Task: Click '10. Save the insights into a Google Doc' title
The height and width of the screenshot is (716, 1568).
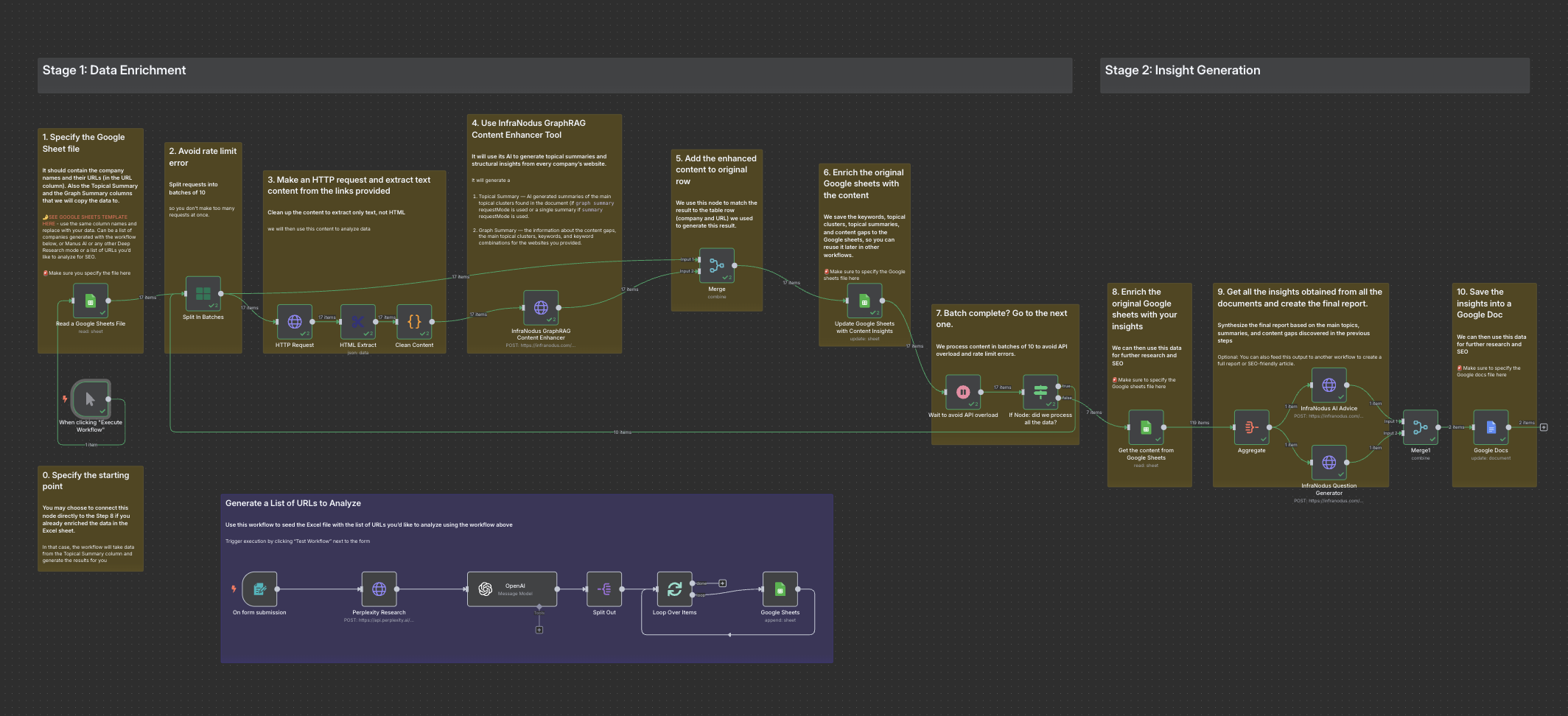Action: pyautogui.click(x=1484, y=303)
